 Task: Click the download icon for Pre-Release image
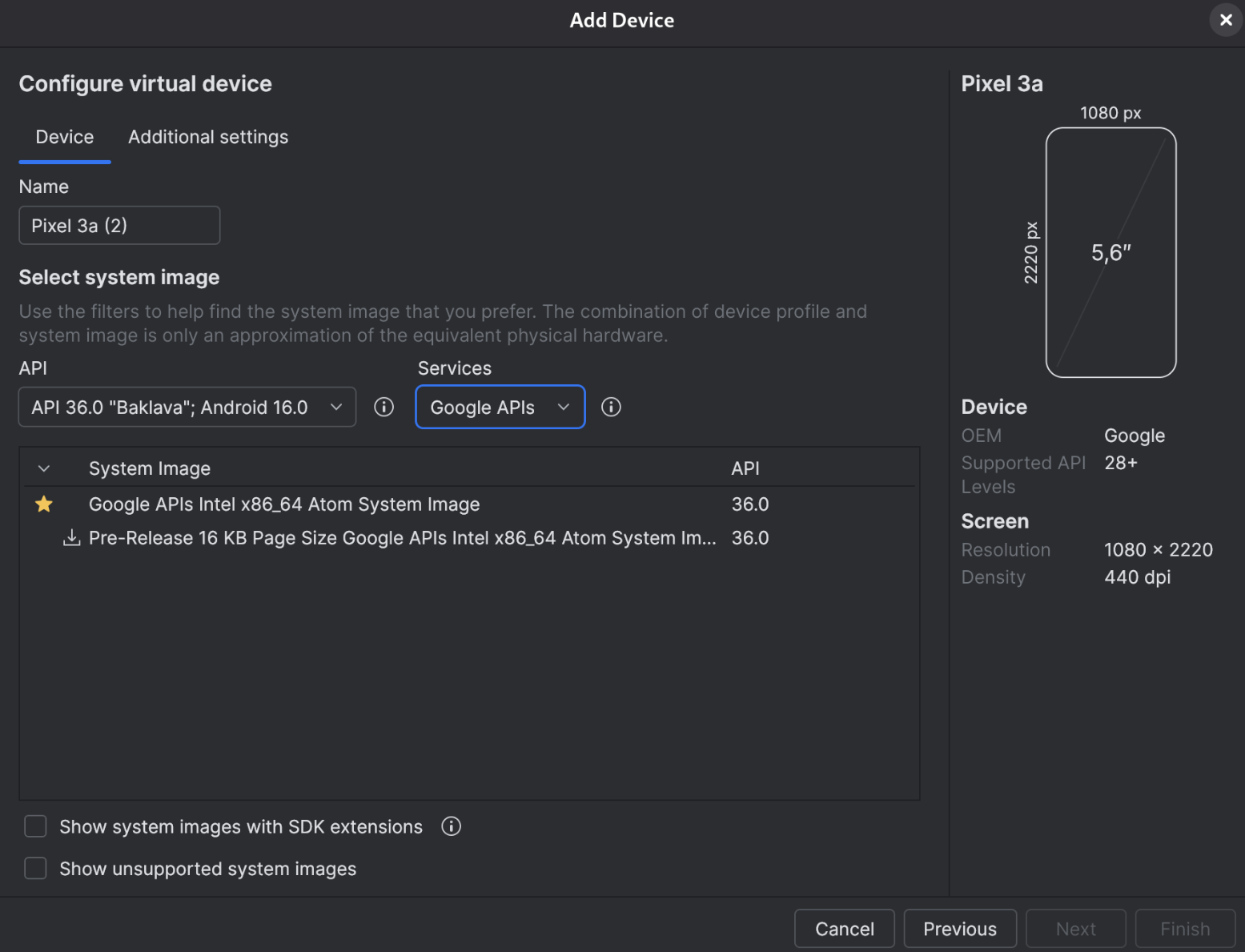point(72,538)
